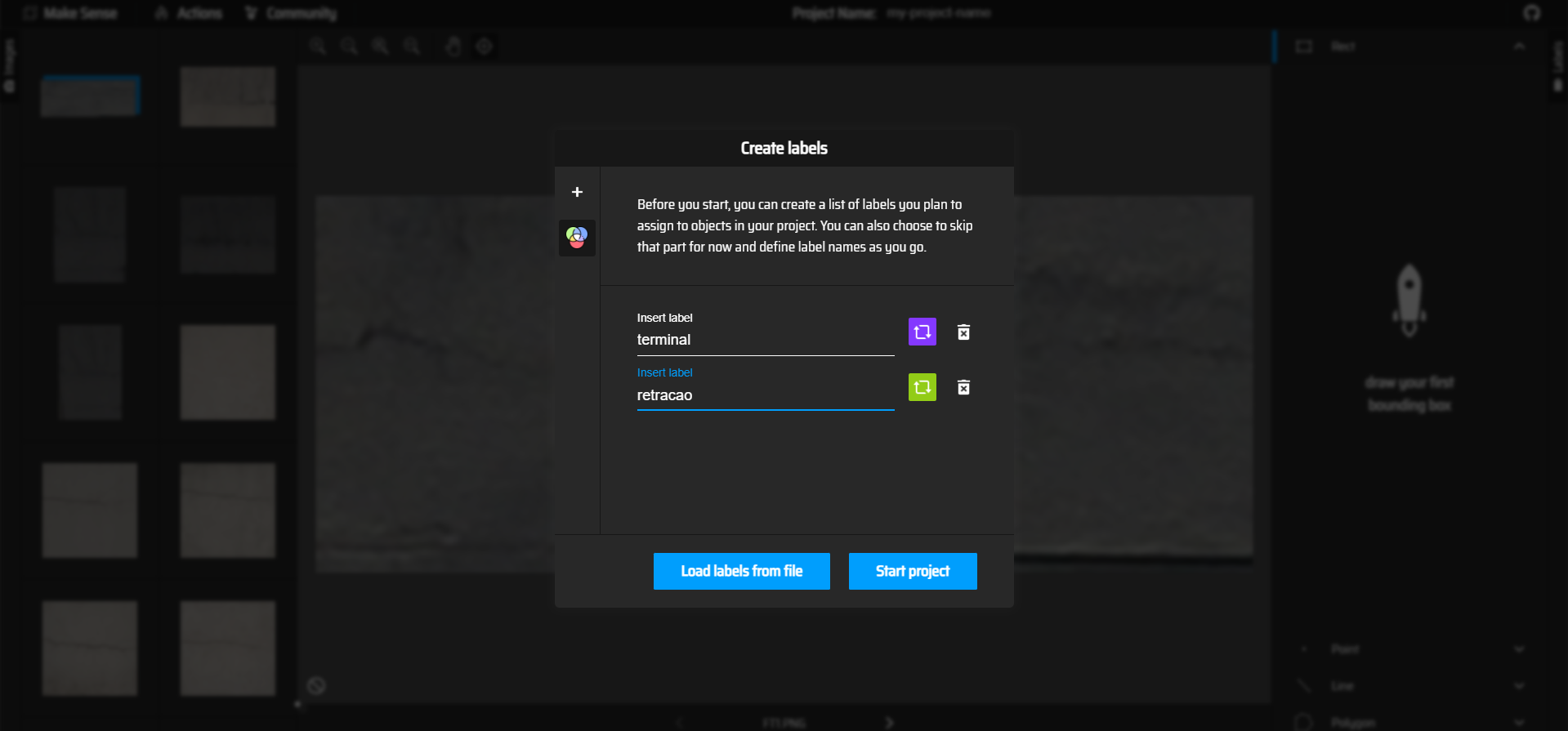The height and width of the screenshot is (731, 1568).
Task: Click the crosshair icon in the editor toolbar
Action: [x=485, y=47]
